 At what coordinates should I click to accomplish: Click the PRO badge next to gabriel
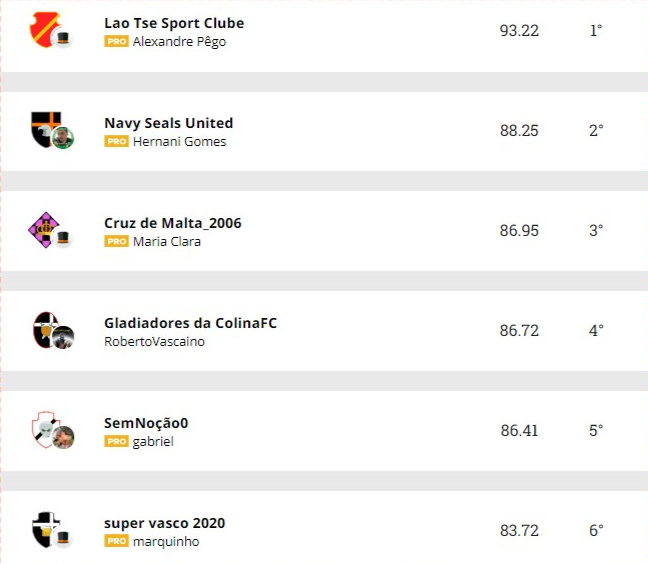point(116,442)
